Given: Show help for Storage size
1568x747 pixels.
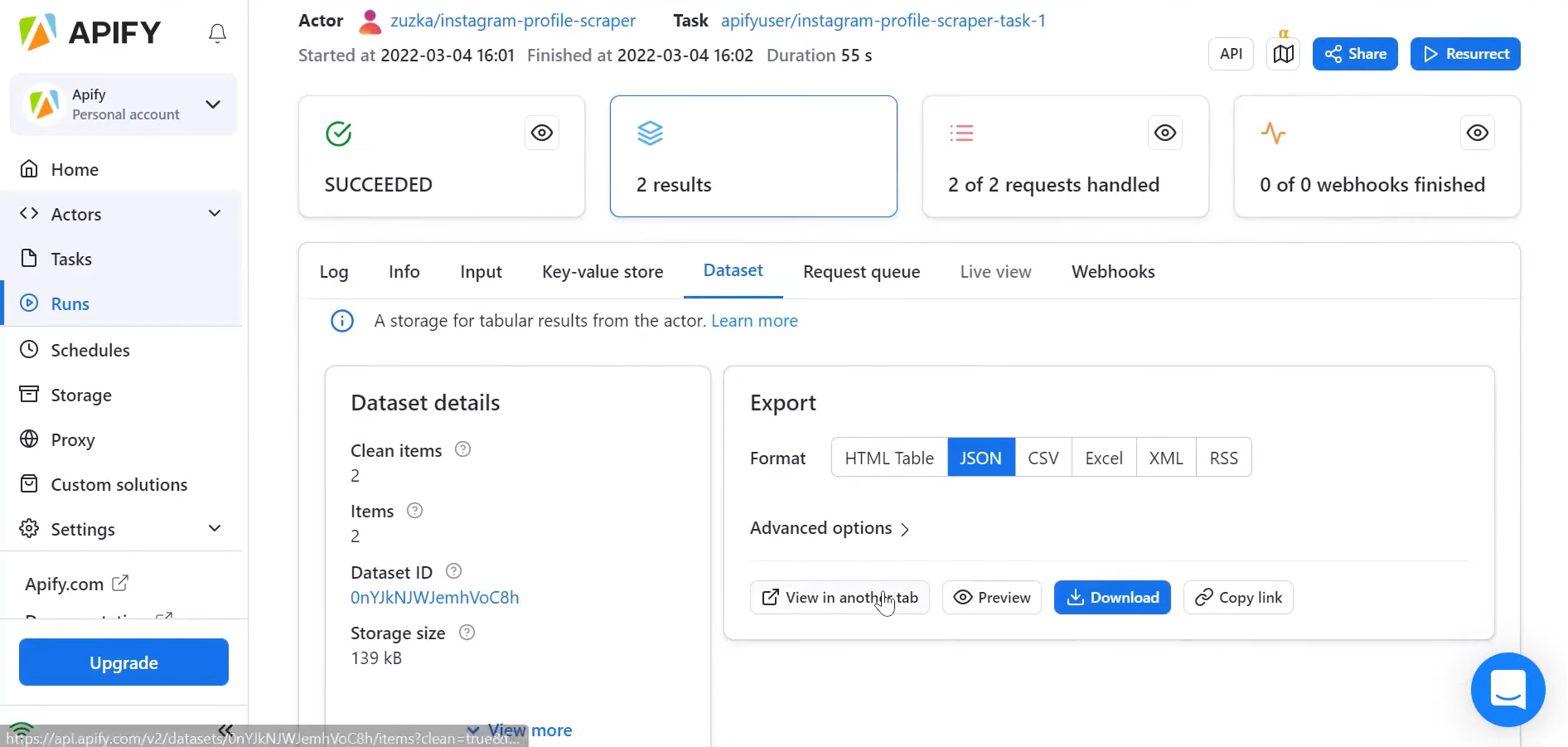Looking at the screenshot, I should [467, 633].
